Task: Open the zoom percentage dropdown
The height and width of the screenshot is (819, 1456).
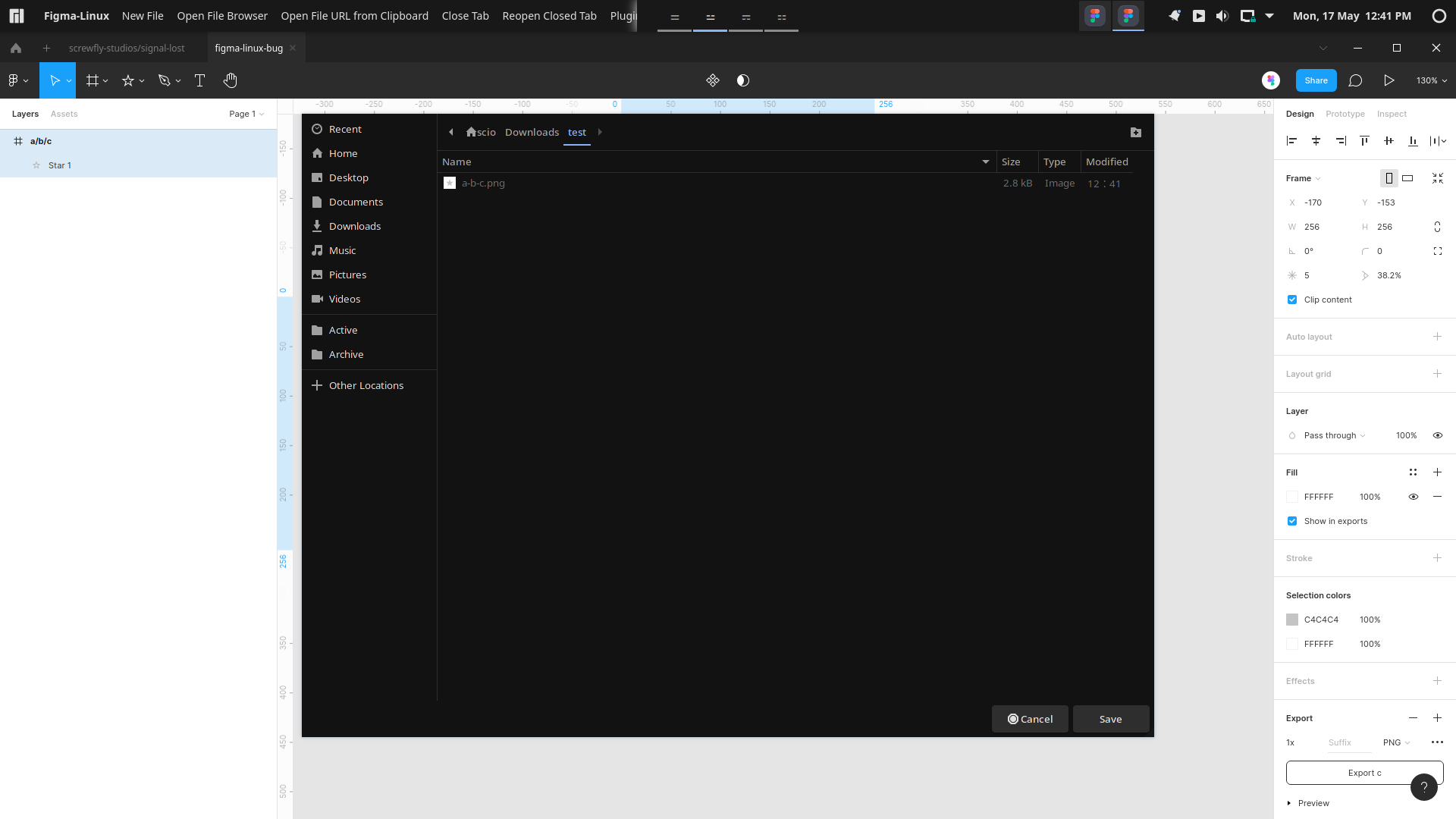Action: point(1431,80)
